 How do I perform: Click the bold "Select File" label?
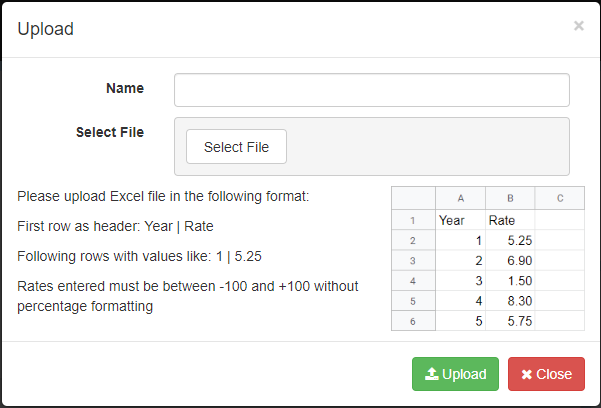[110, 132]
